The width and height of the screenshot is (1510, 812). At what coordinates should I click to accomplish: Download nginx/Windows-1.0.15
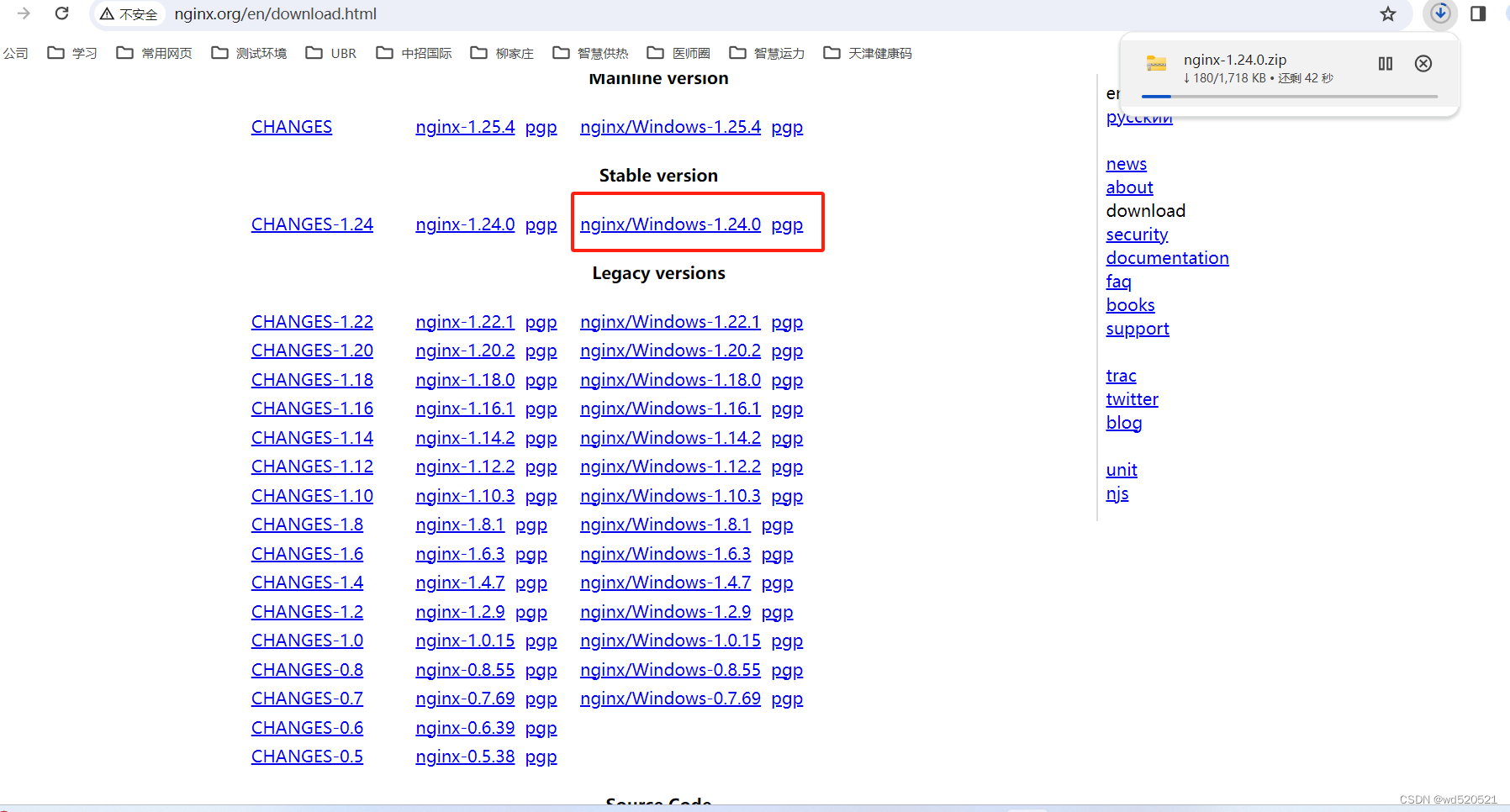tap(670, 641)
